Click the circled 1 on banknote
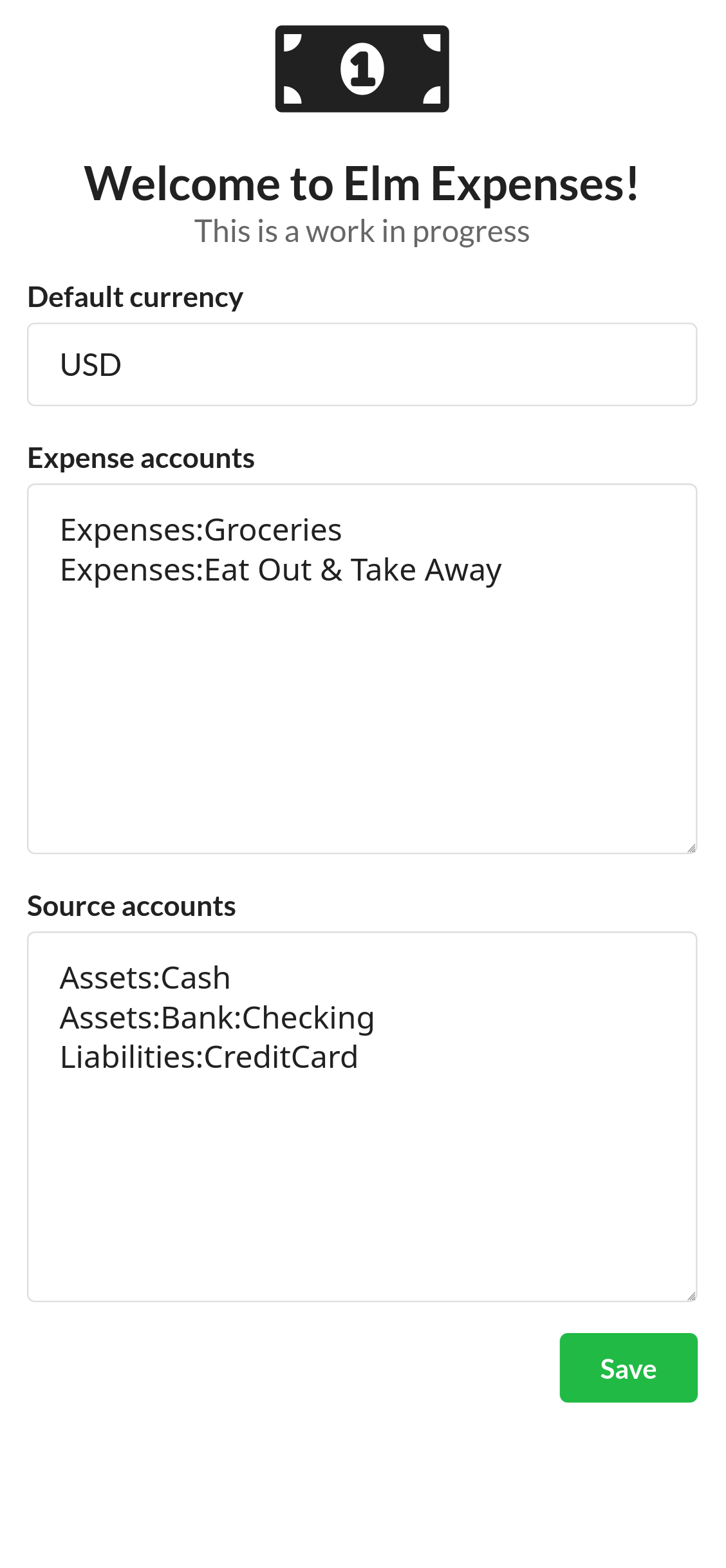 362,69
